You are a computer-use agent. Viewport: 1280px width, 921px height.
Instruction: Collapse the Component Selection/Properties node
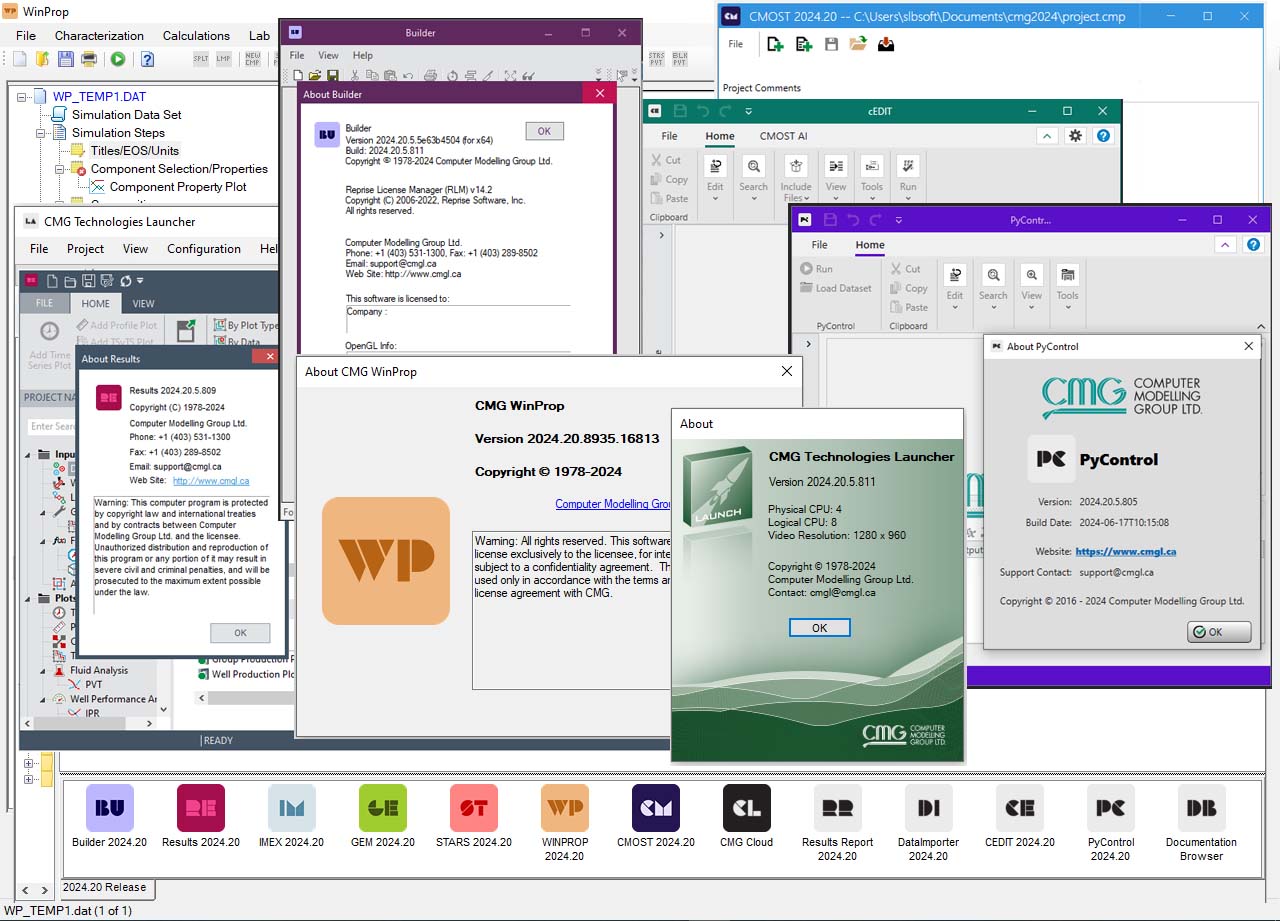(x=60, y=169)
